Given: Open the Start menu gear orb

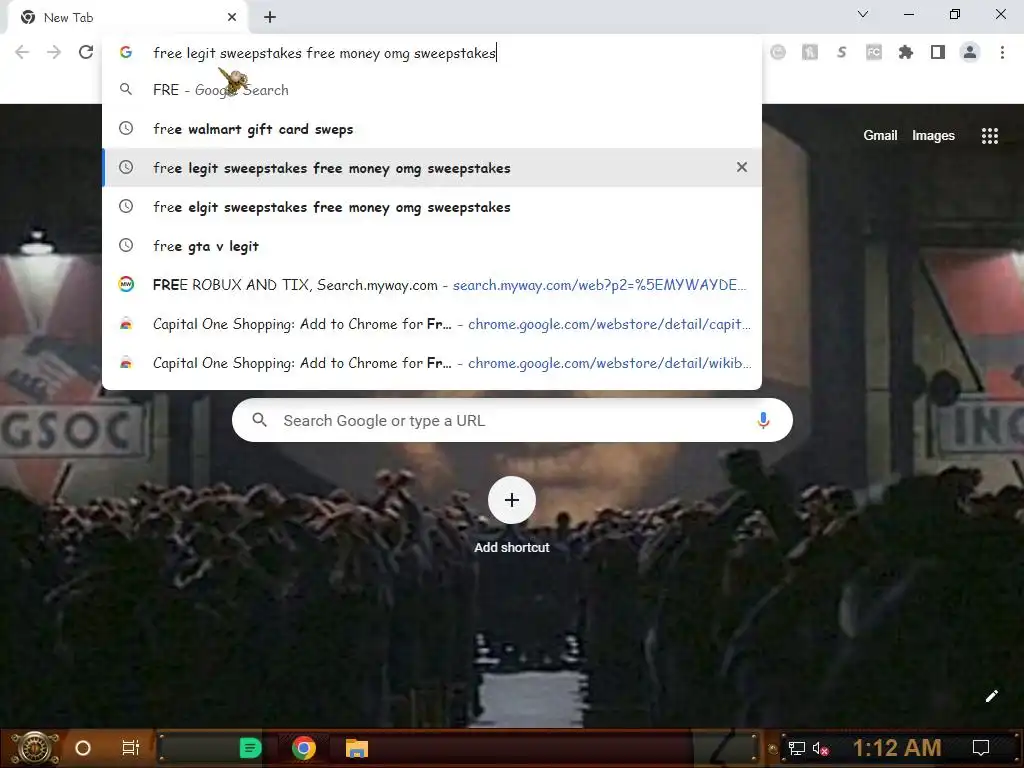Looking at the screenshot, I should pos(35,748).
